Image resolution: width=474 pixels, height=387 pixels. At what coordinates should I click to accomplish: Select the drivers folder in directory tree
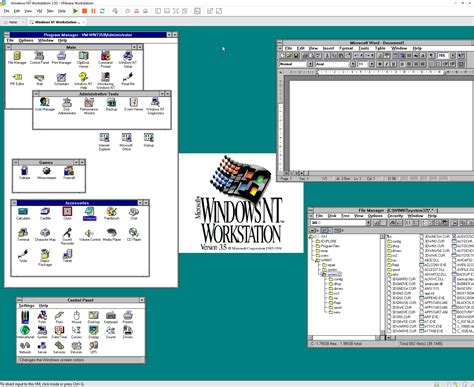point(336,288)
